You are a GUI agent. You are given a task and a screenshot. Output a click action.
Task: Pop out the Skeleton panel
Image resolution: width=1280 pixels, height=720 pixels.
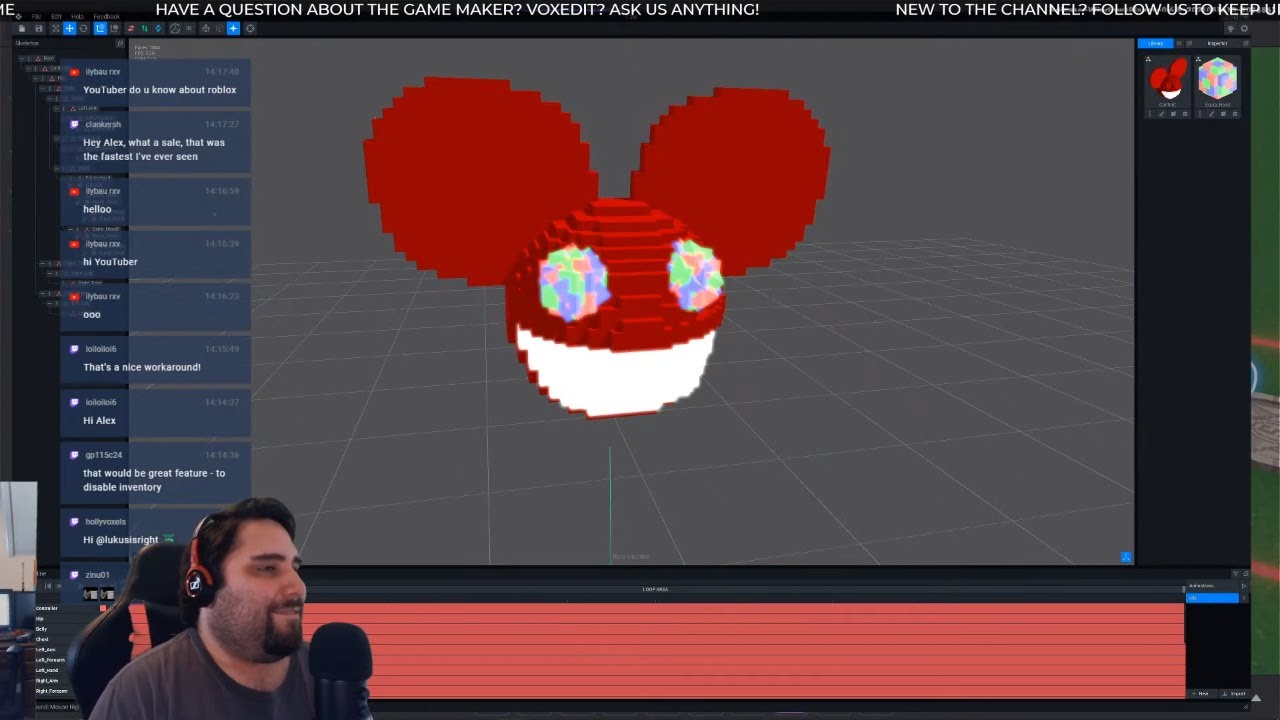(120, 43)
